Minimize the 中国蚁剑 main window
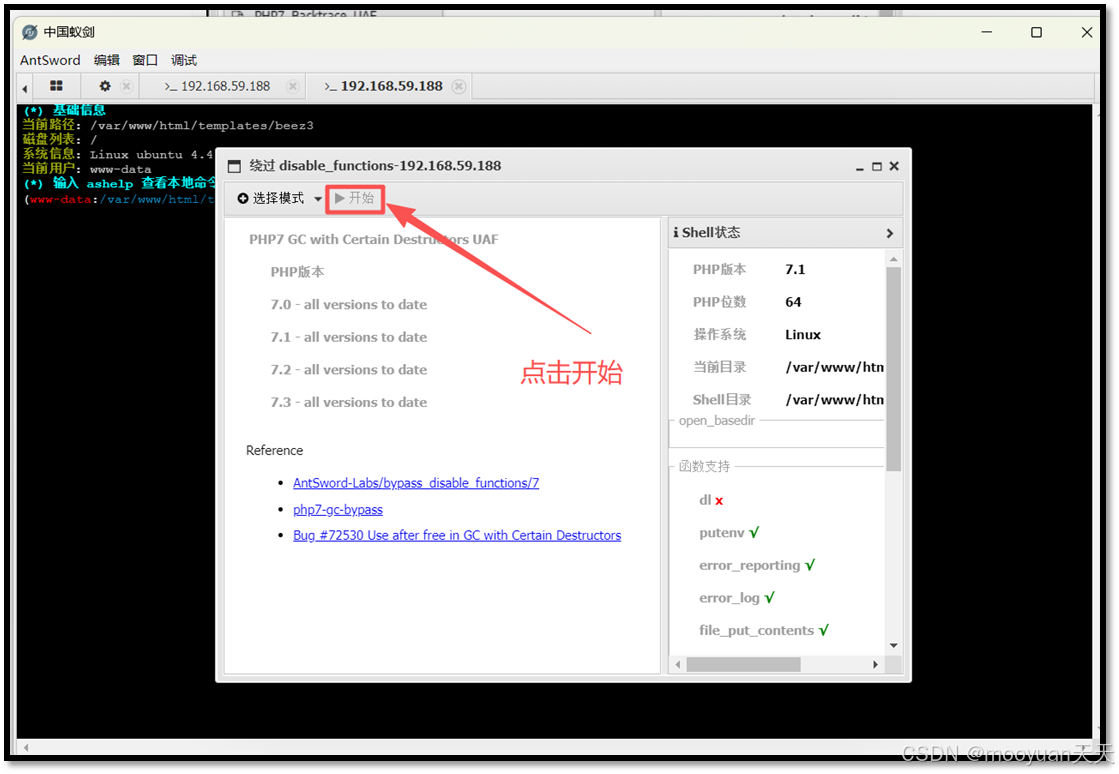 click(x=986, y=32)
